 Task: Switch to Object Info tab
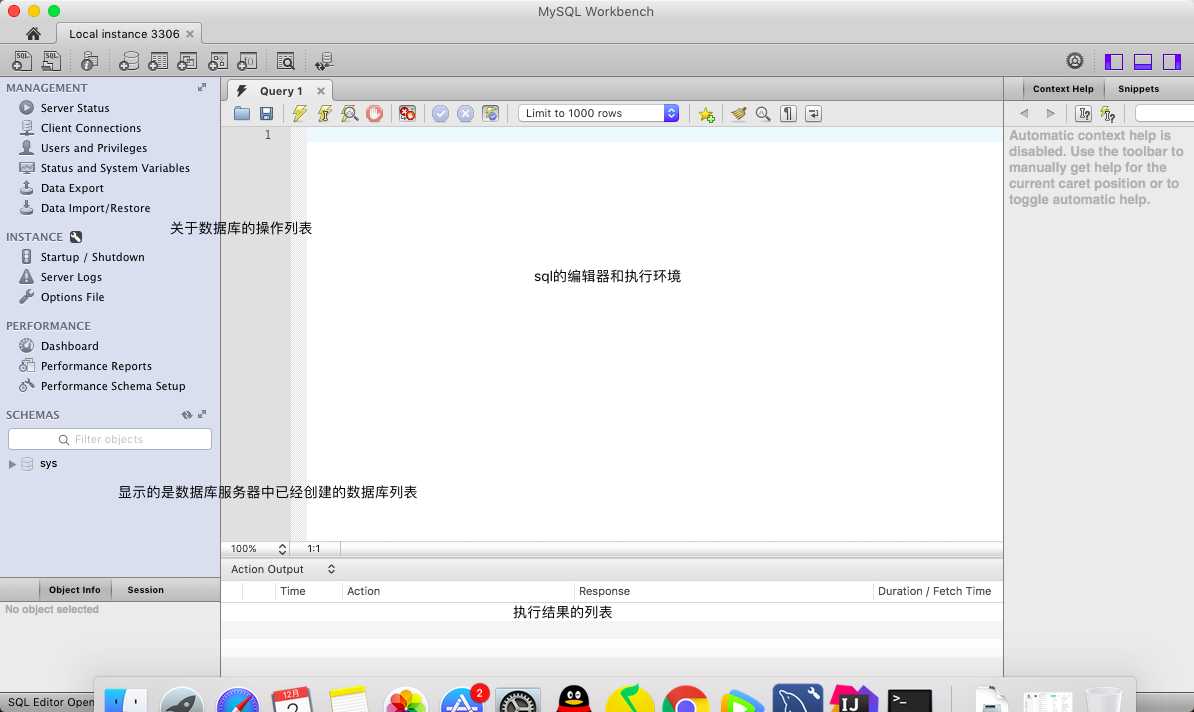point(75,589)
